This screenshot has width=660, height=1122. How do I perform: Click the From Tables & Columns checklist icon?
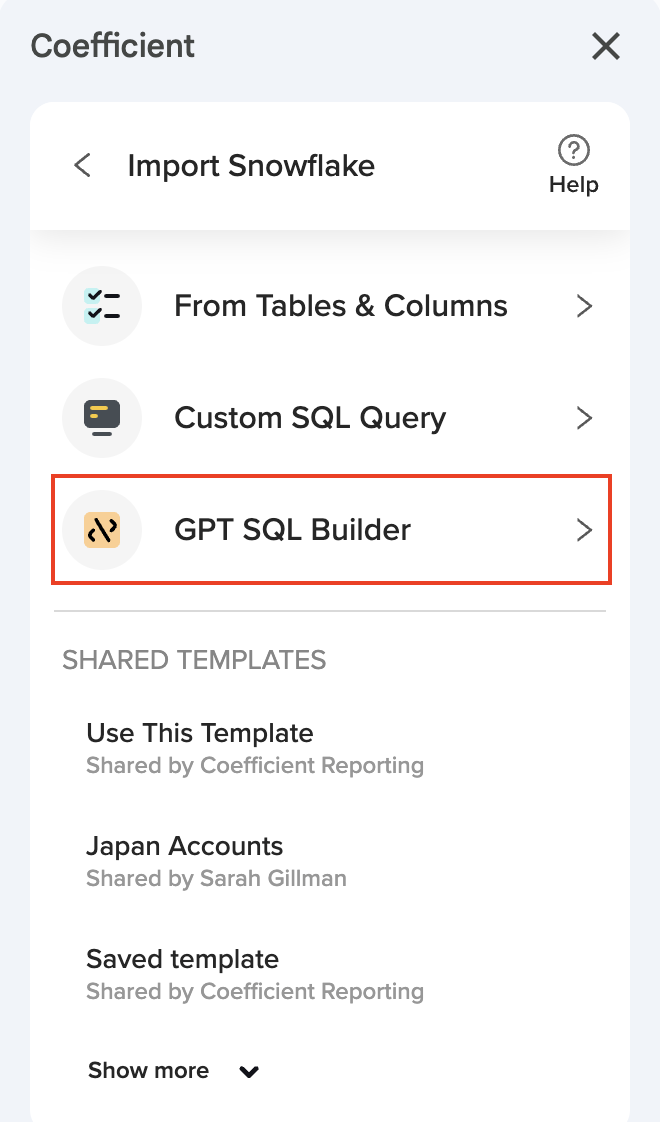102,305
